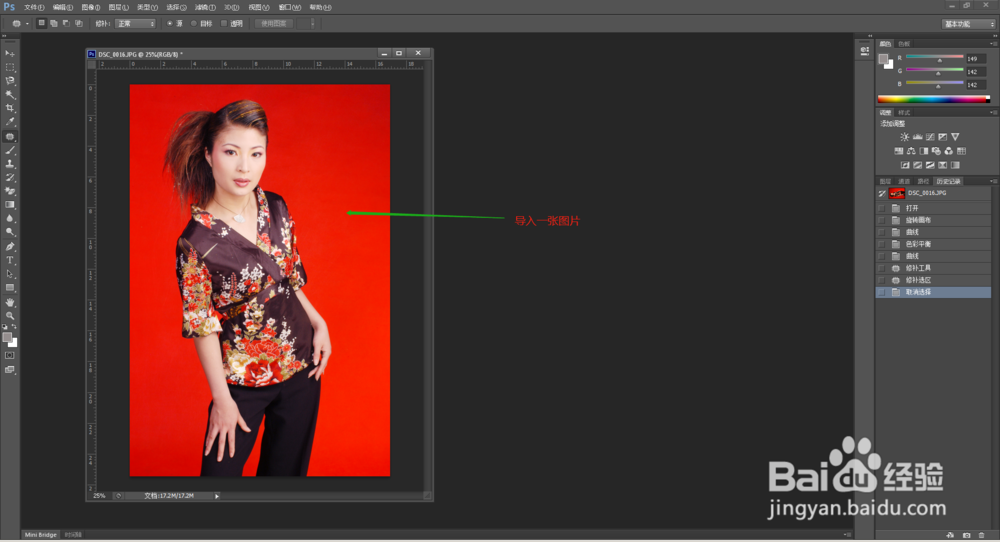Add a Brightness/Contrast adjustment
Viewport: 1000px width, 542px height.
pos(904,137)
